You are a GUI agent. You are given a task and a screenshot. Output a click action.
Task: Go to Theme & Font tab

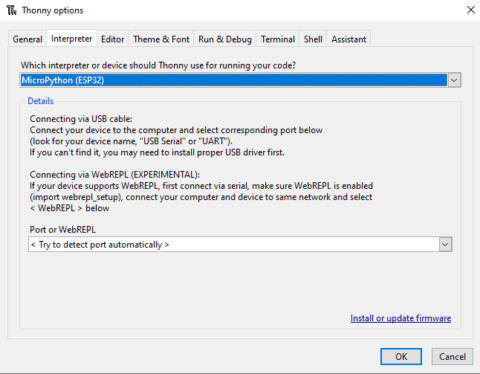click(x=161, y=39)
